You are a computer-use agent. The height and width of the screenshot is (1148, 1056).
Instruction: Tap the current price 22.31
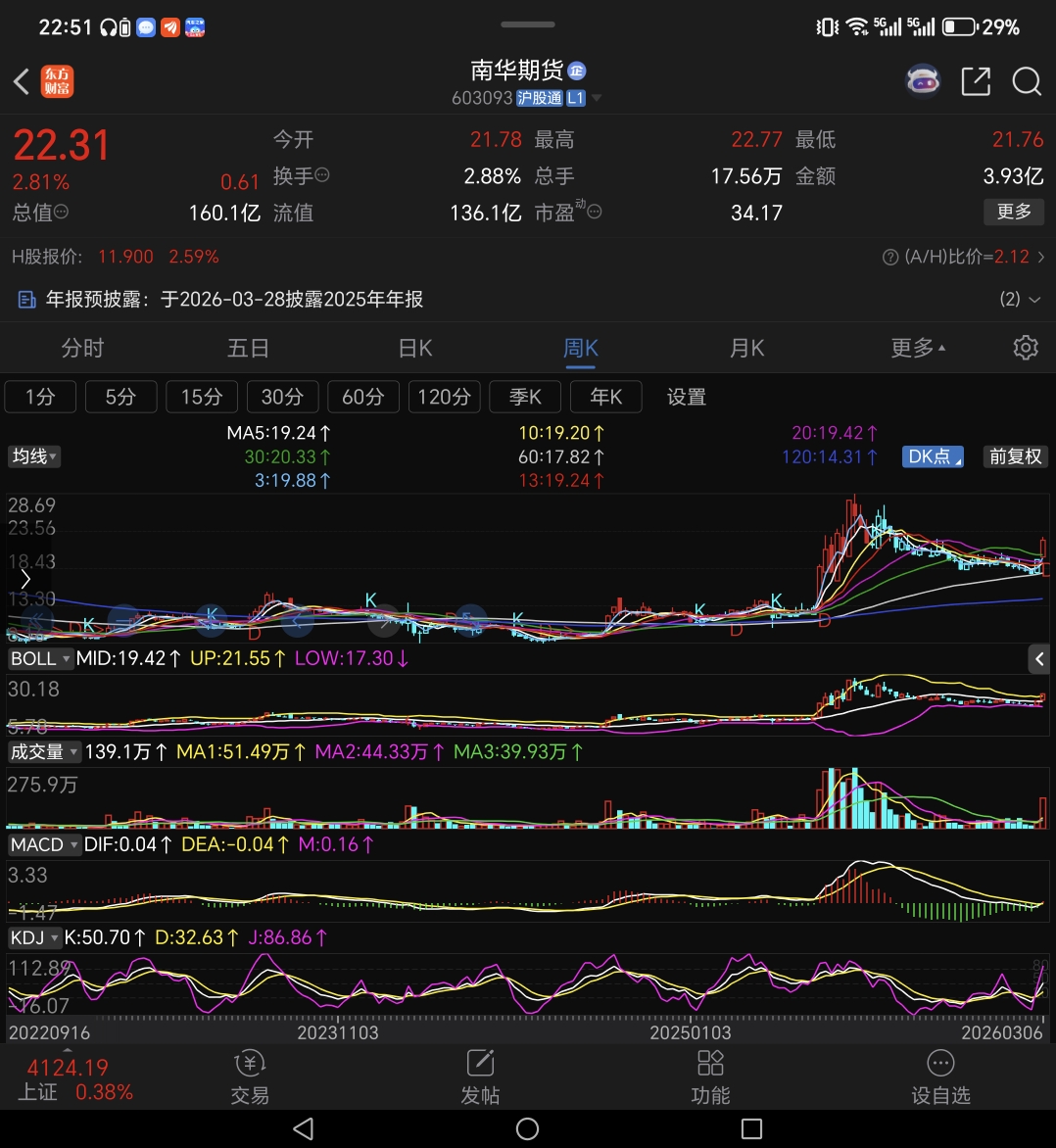[x=62, y=145]
